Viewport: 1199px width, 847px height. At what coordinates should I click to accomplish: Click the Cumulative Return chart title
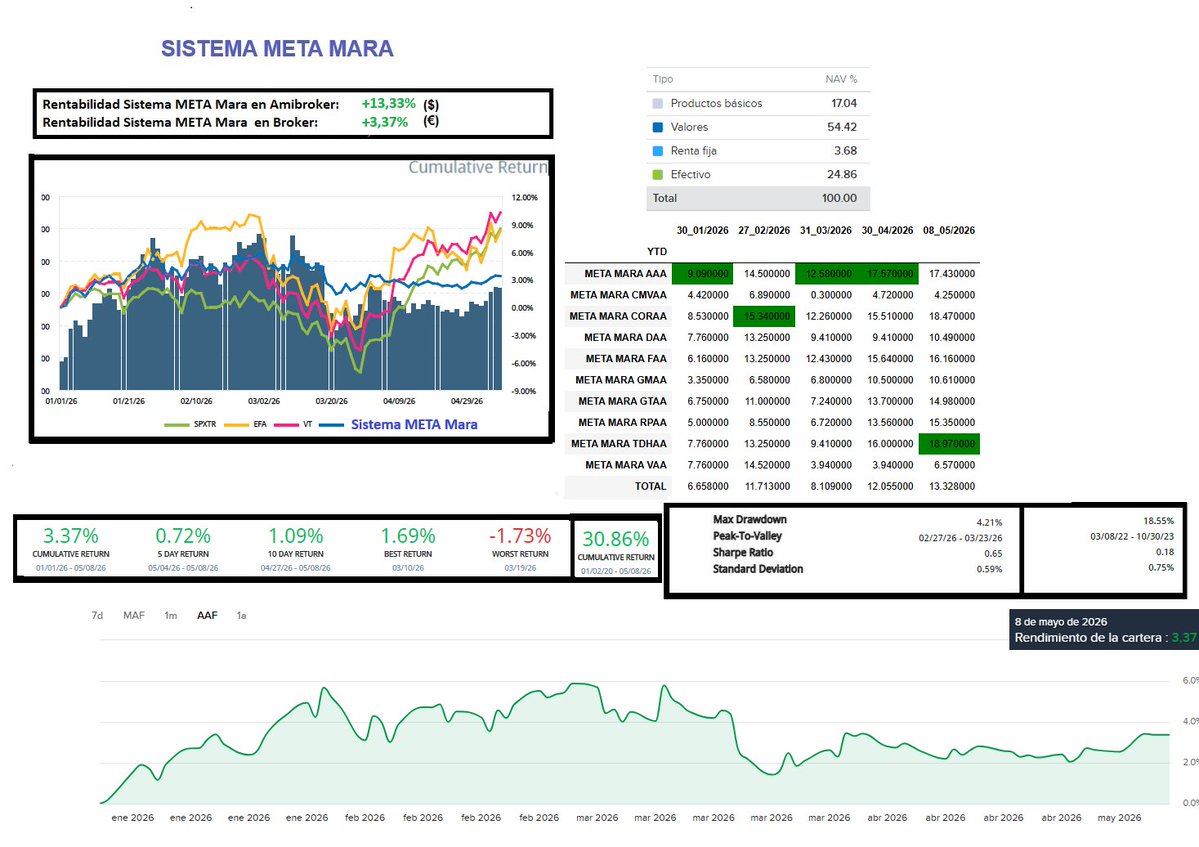click(x=478, y=167)
